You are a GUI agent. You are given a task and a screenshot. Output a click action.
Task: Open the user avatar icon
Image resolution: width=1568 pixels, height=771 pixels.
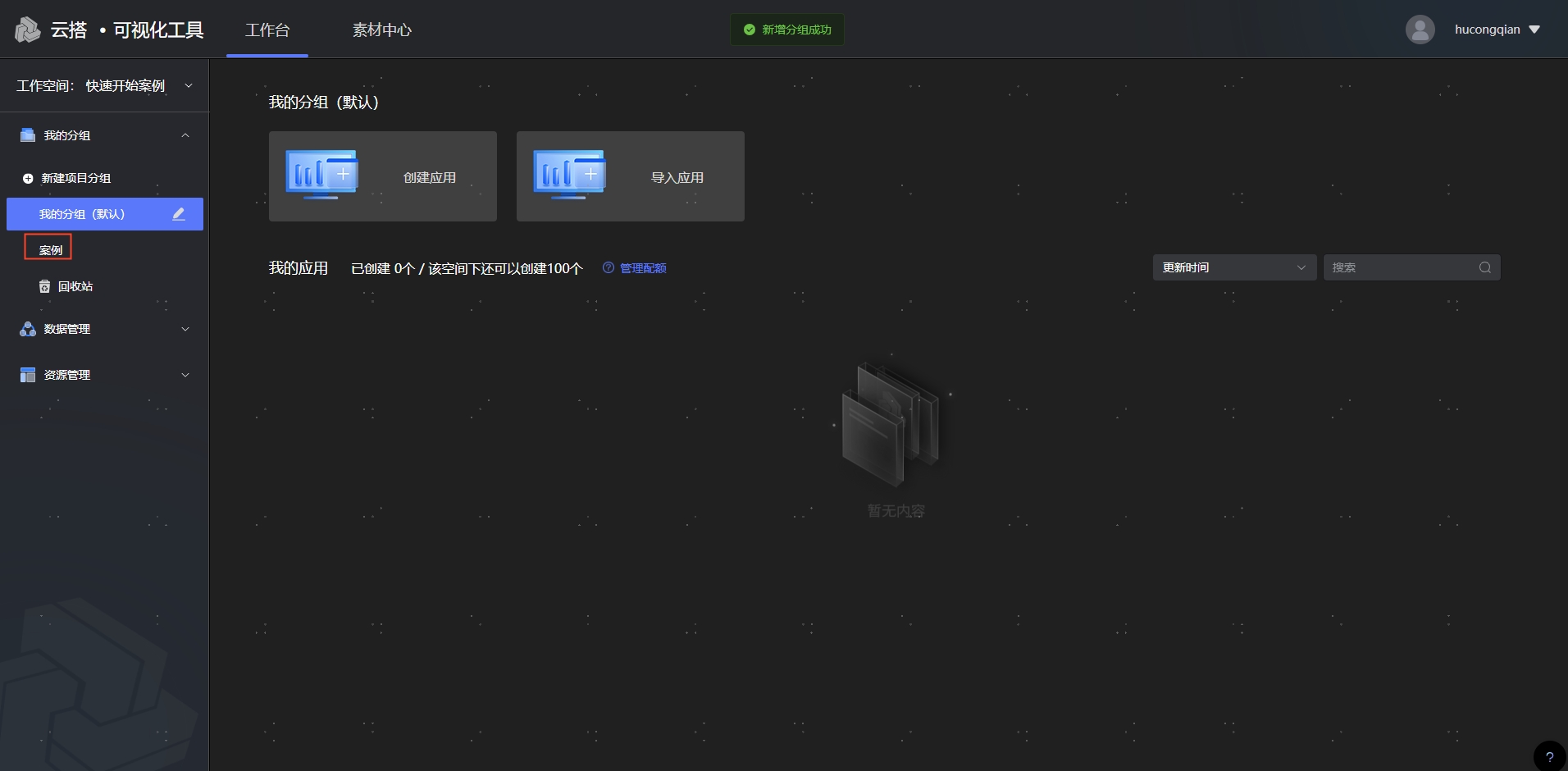[x=1420, y=30]
